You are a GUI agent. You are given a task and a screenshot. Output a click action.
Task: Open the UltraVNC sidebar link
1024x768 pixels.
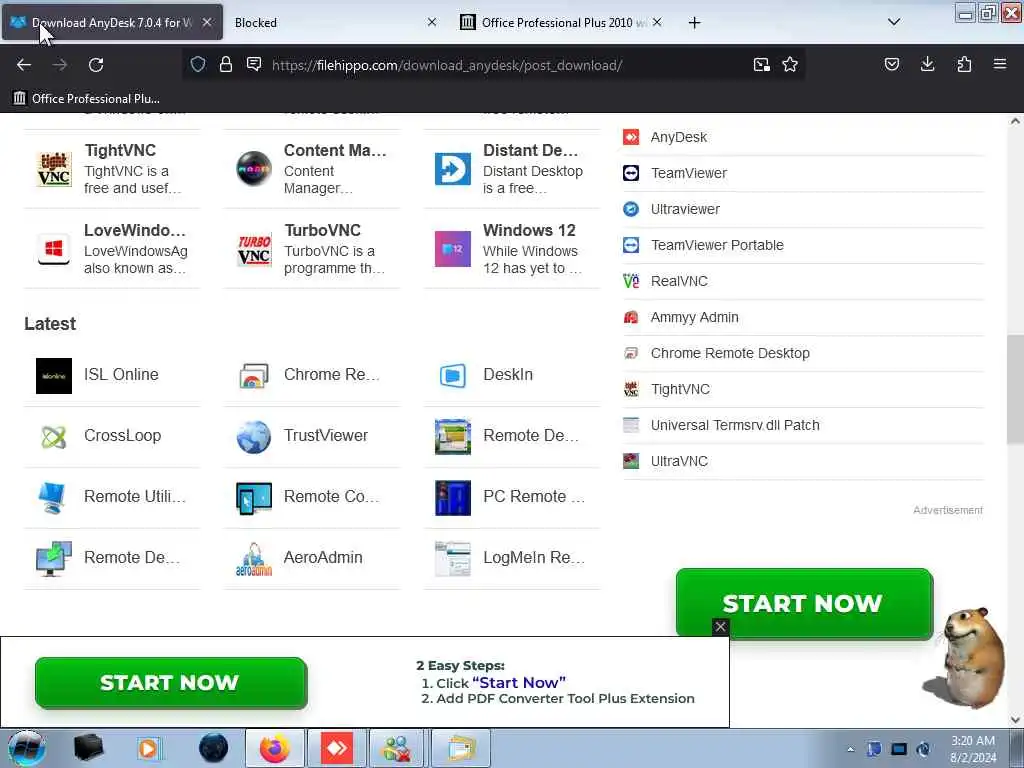tap(679, 461)
